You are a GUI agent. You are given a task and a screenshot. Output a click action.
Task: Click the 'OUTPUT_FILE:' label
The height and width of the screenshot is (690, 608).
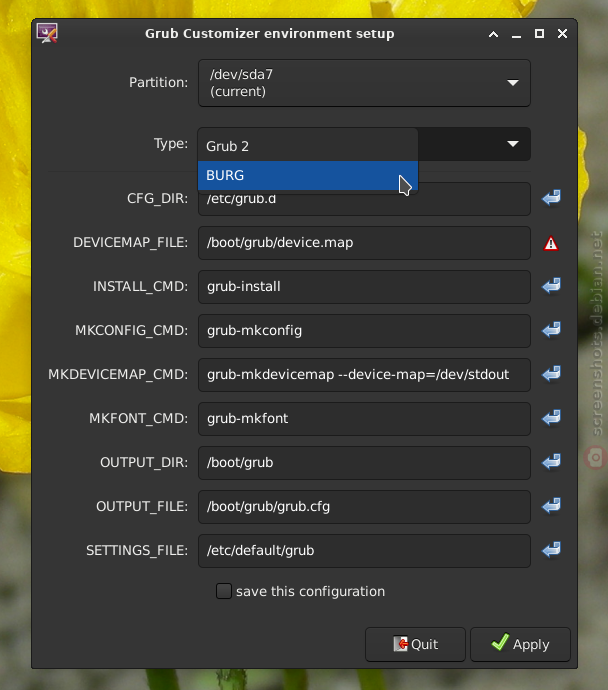[x=142, y=506]
